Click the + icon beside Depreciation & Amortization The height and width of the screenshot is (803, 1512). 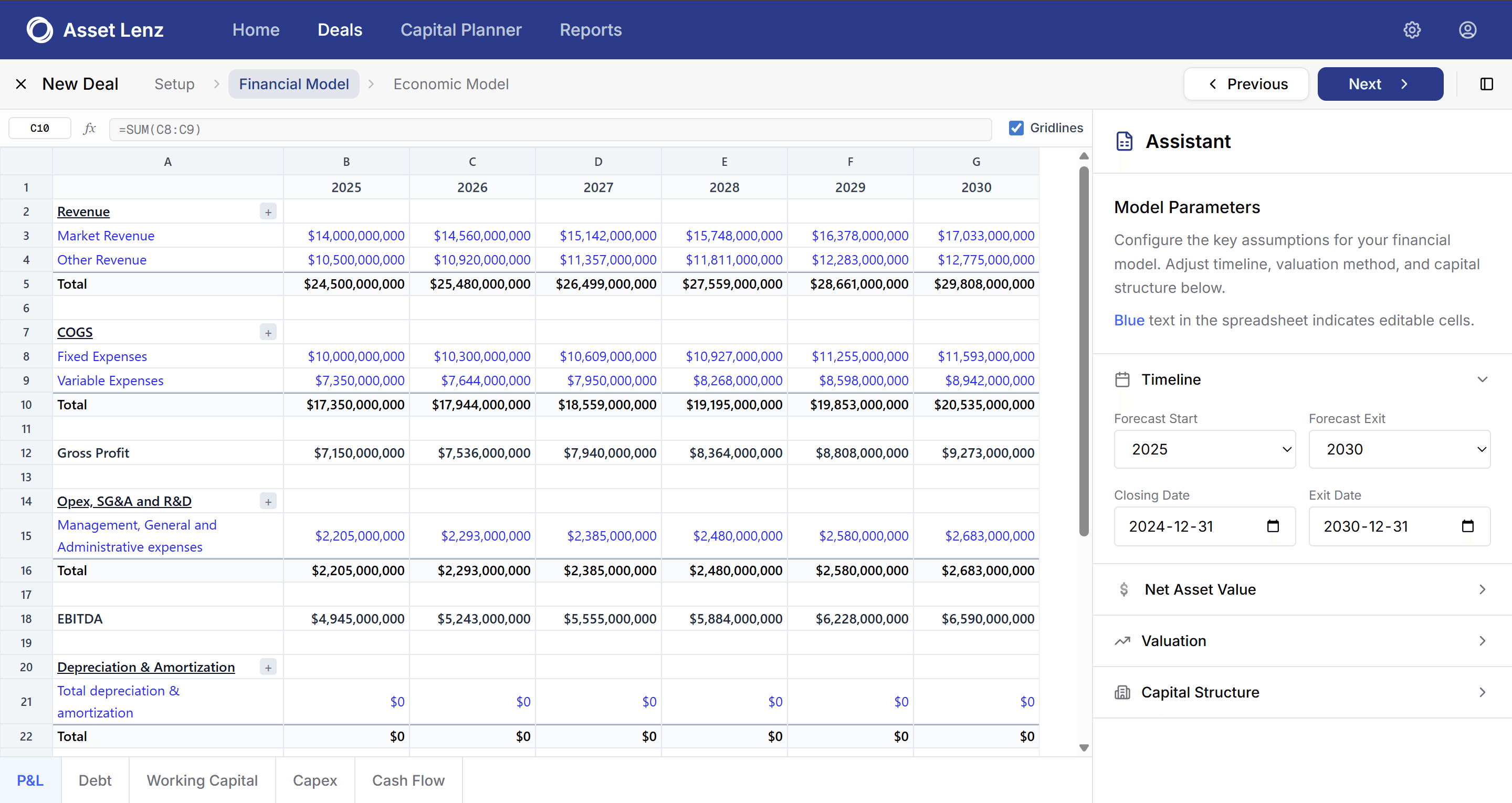268,667
